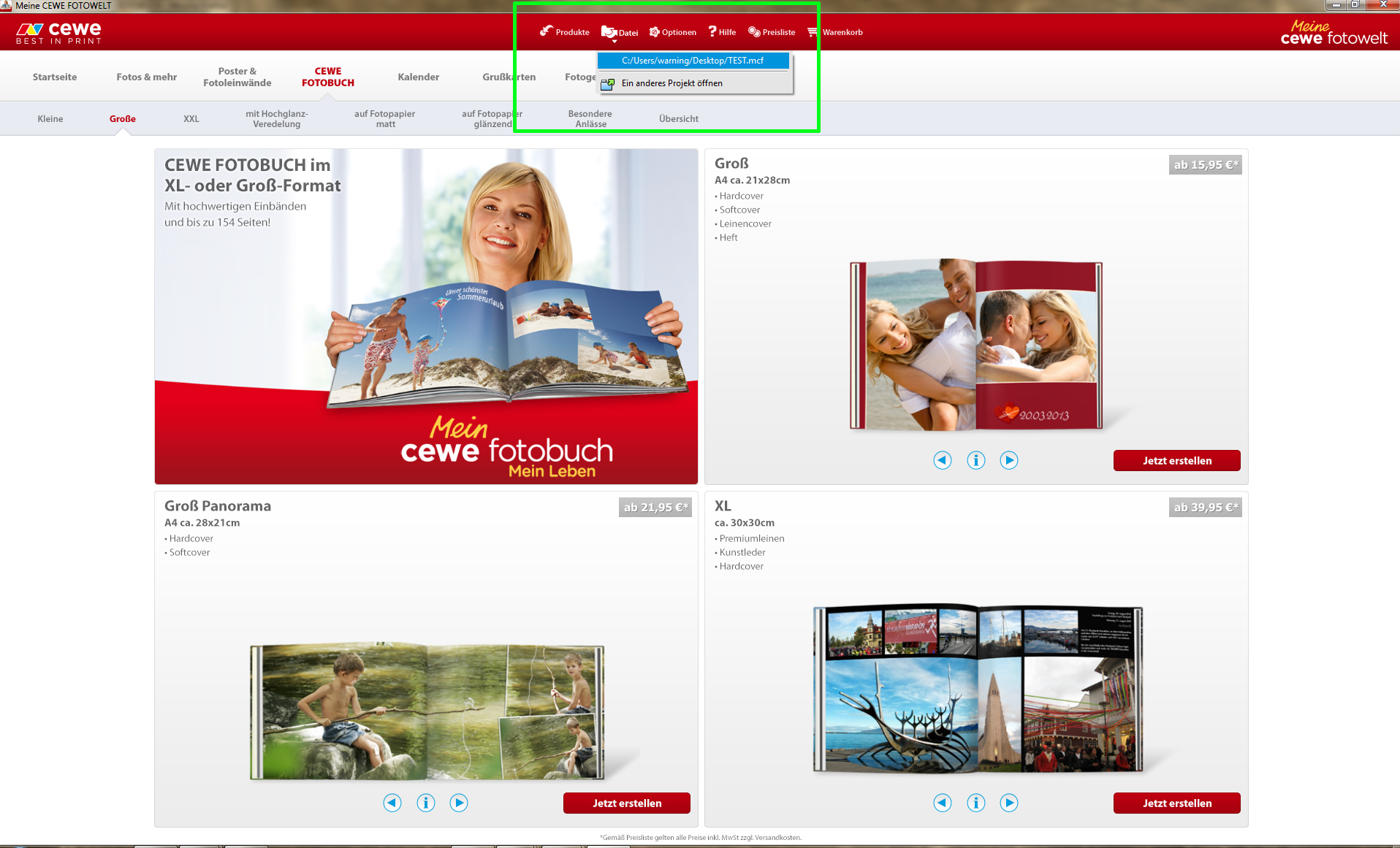The width and height of the screenshot is (1400, 848).
Task: Click the 'Groß Panorama' heading
Action: [x=218, y=506]
